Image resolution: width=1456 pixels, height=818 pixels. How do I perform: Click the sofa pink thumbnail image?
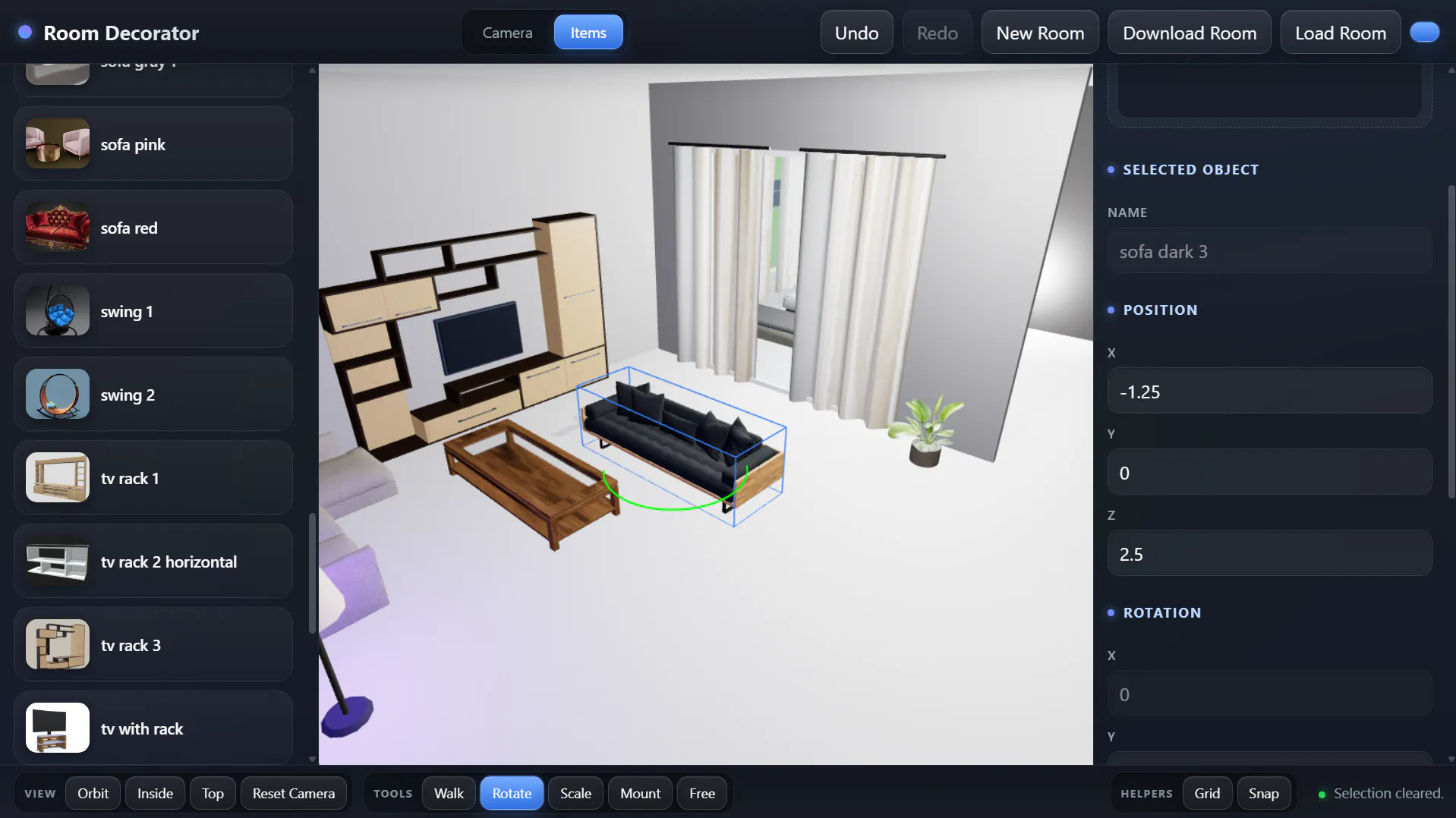(x=58, y=143)
